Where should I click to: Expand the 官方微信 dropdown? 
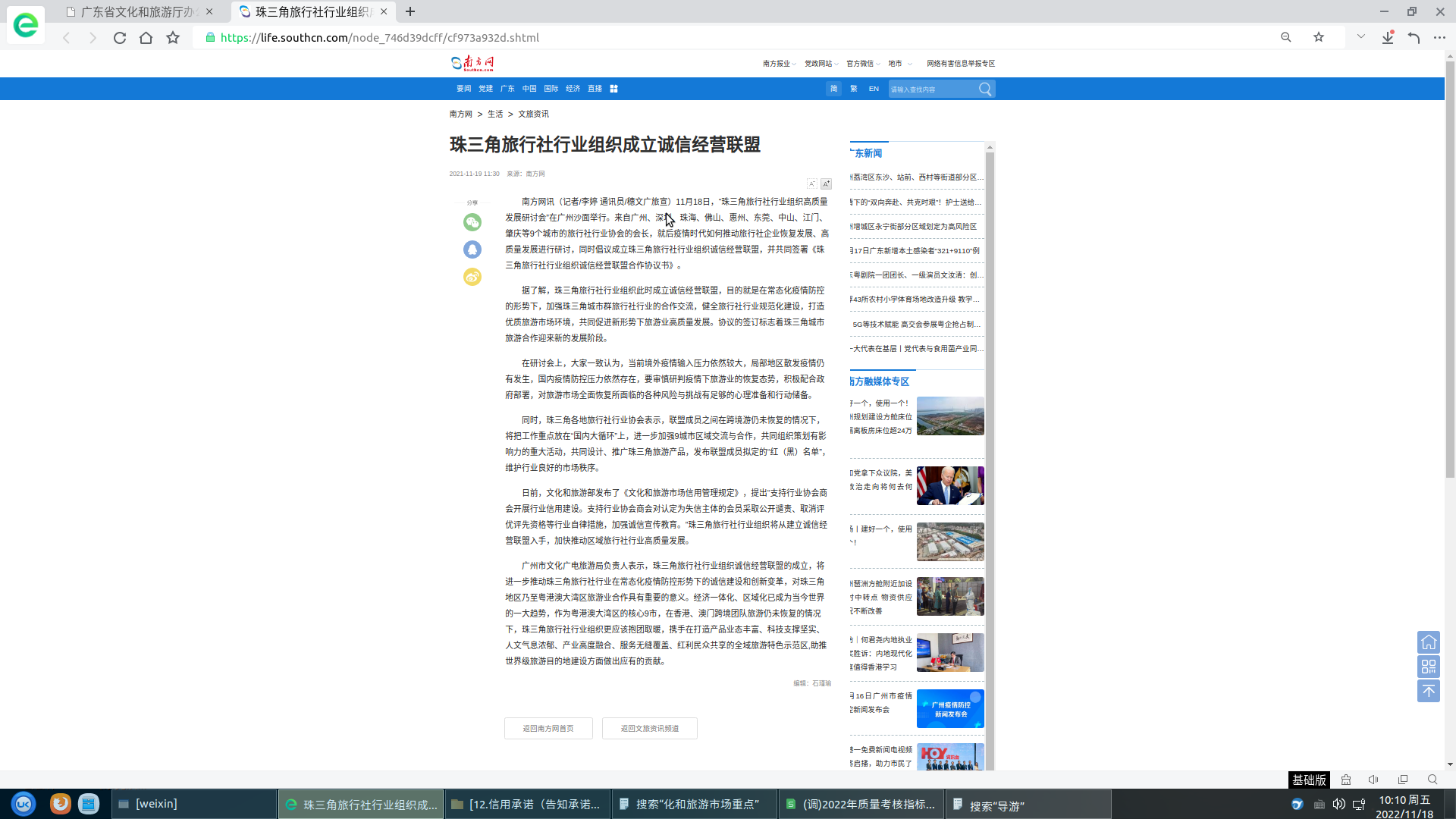[862, 64]
